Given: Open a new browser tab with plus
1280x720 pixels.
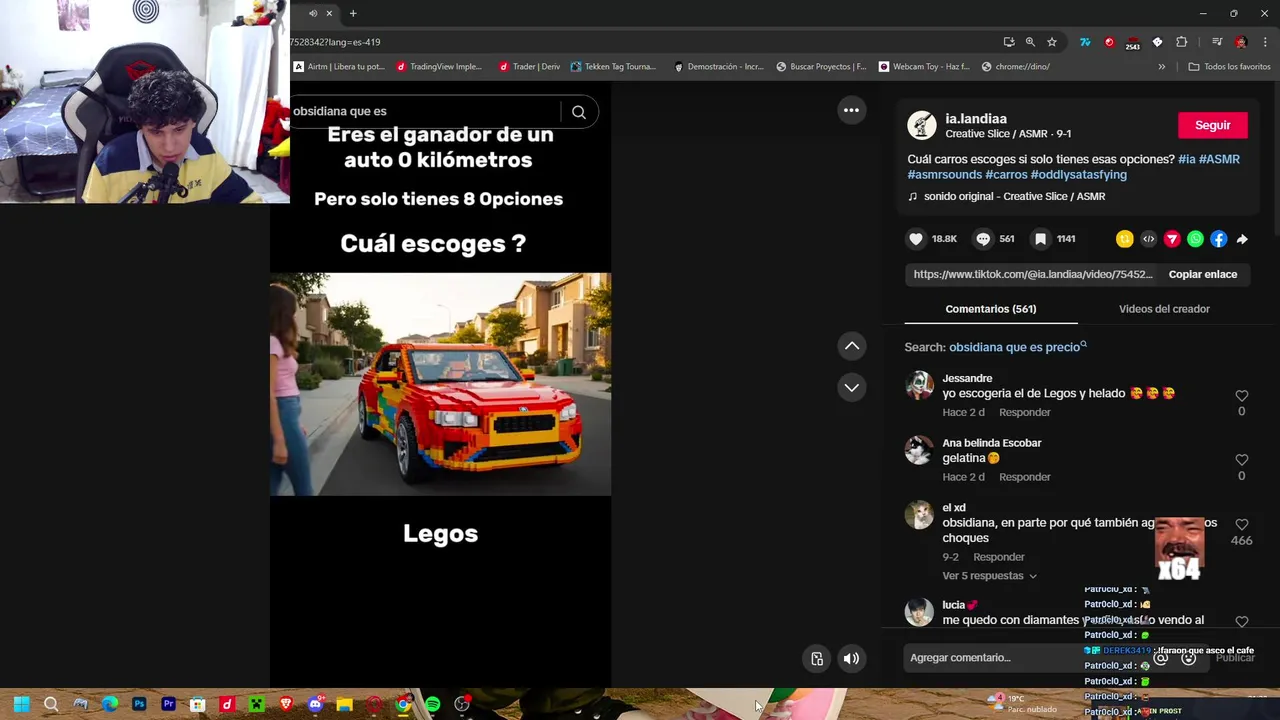Looking at the screenshot, I should coord(353,13).
